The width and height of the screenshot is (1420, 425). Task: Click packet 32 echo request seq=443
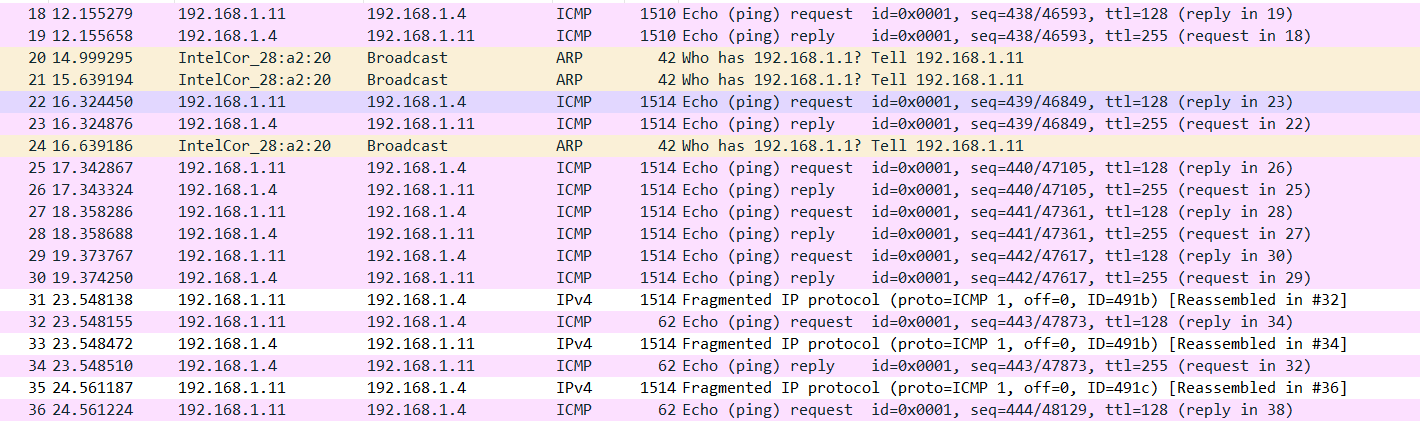[x=700, y=322]
